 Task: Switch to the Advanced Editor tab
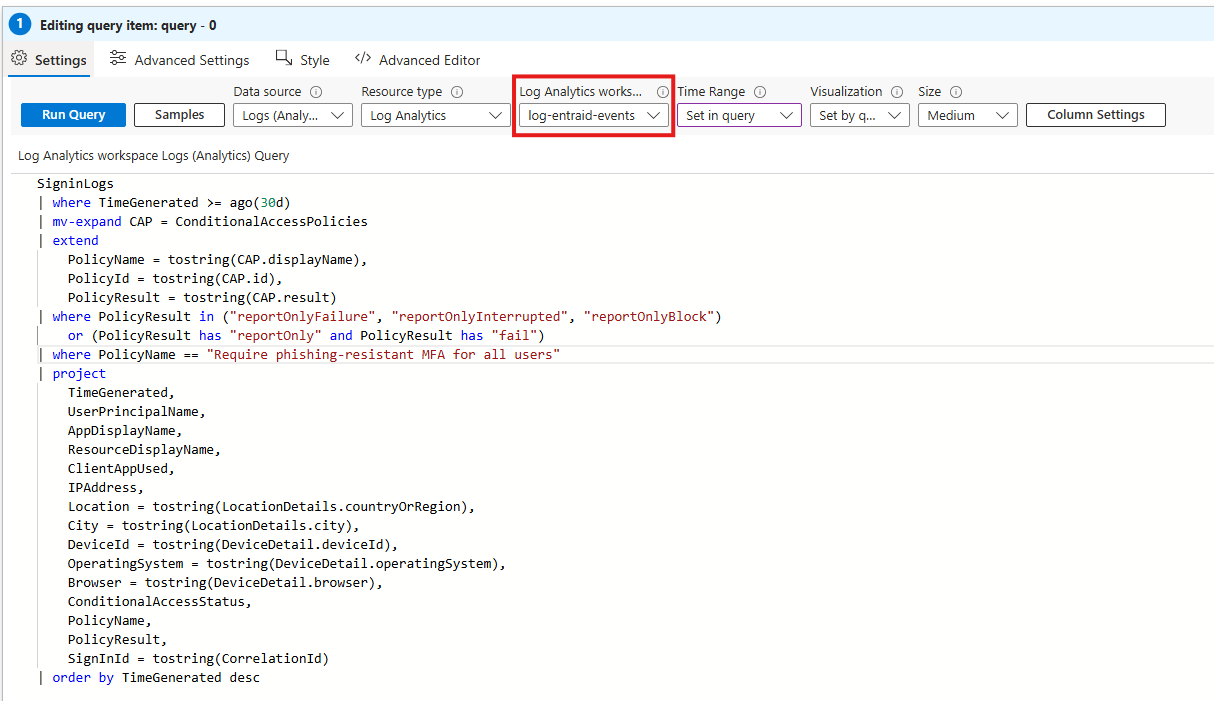(429, 59)
